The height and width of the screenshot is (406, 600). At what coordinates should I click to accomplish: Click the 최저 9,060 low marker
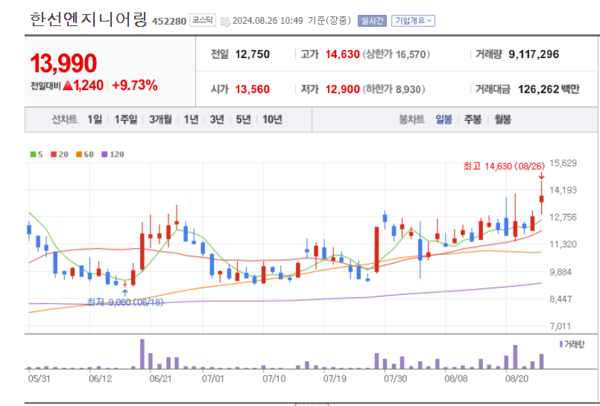125,302
